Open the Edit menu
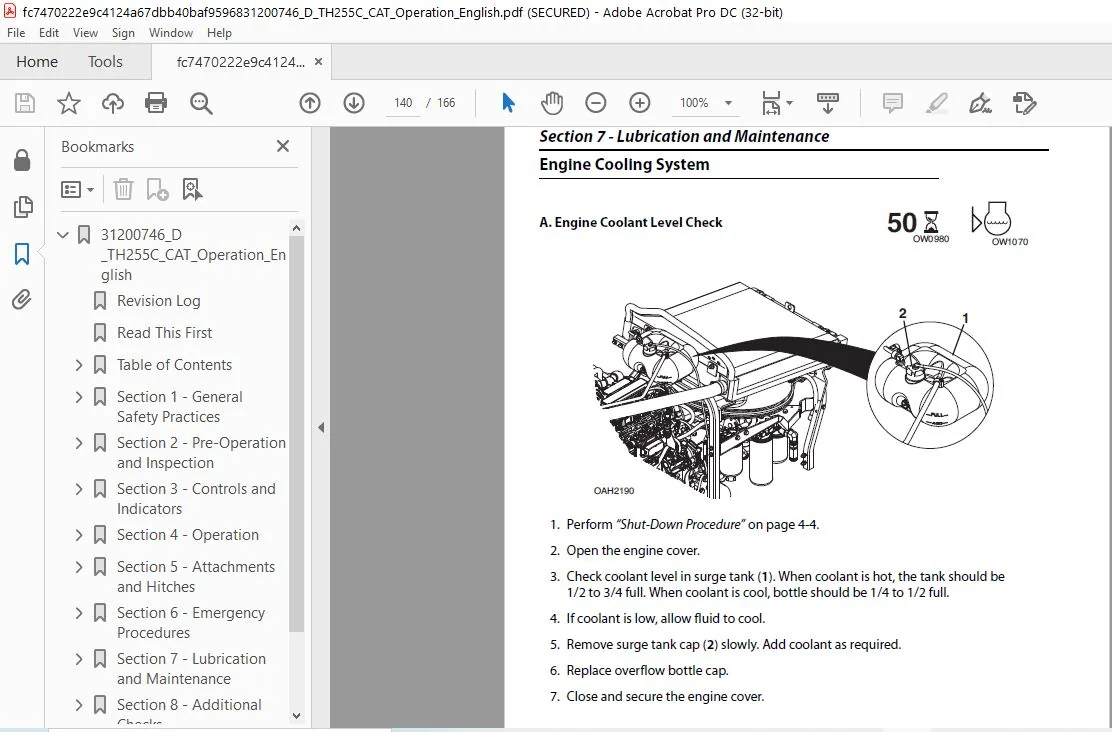The width and height of the screenshot is (1112, 732). [49, 33]
